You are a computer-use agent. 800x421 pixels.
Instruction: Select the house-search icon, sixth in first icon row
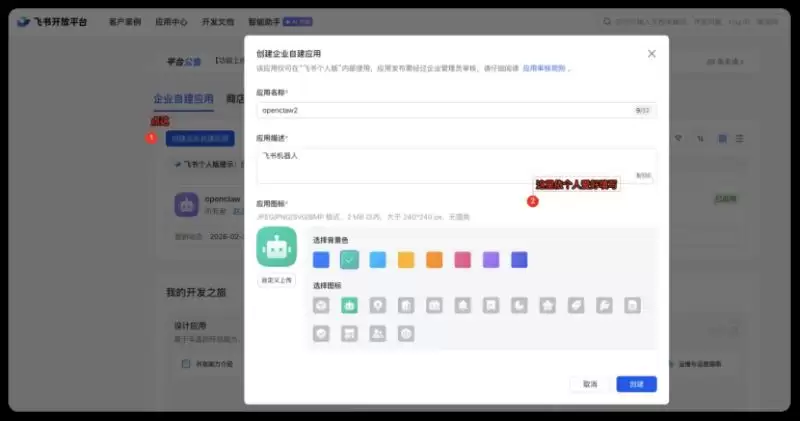click(x=463, y=305)
